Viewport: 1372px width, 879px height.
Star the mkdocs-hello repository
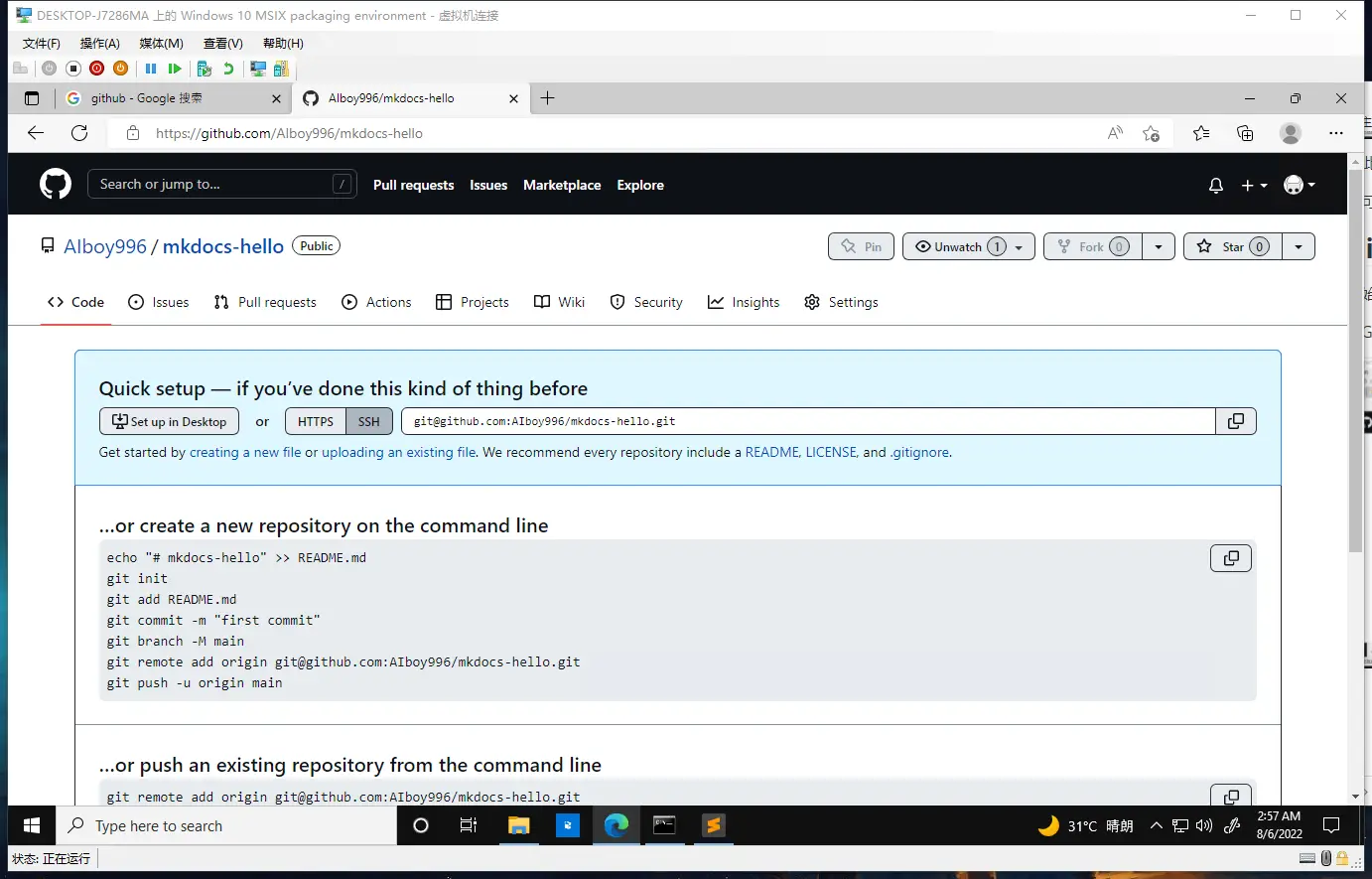click(x=1232, y=246)
